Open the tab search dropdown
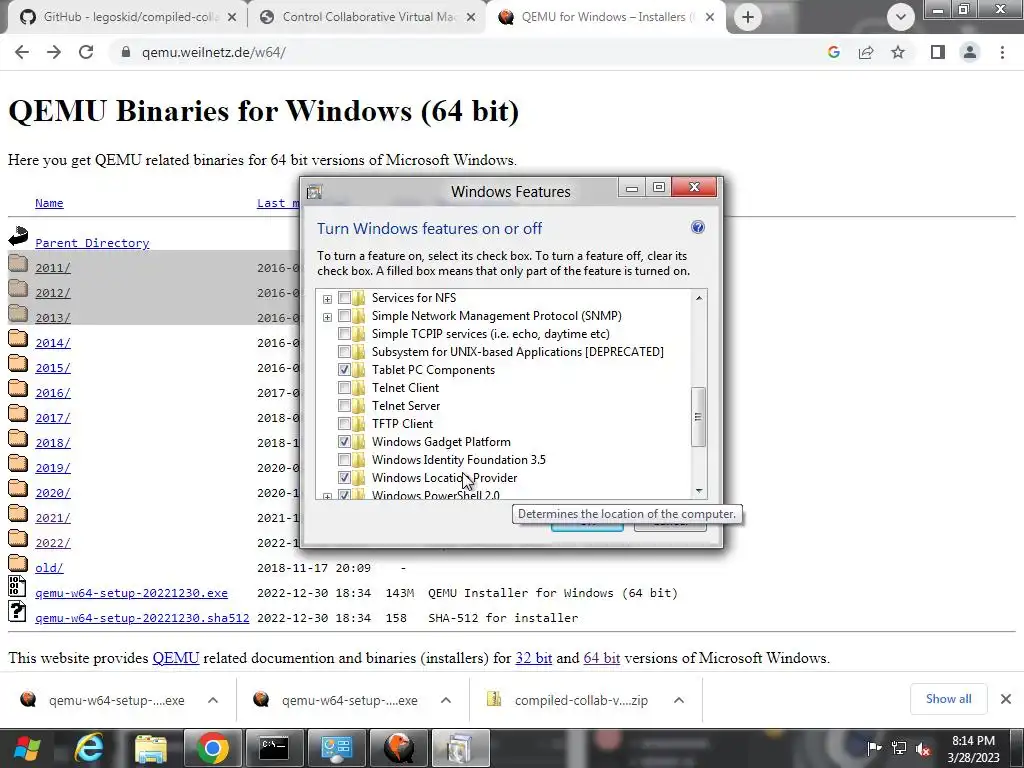The width and height of the screenshot is (1024, 768). tap(901, 17)
